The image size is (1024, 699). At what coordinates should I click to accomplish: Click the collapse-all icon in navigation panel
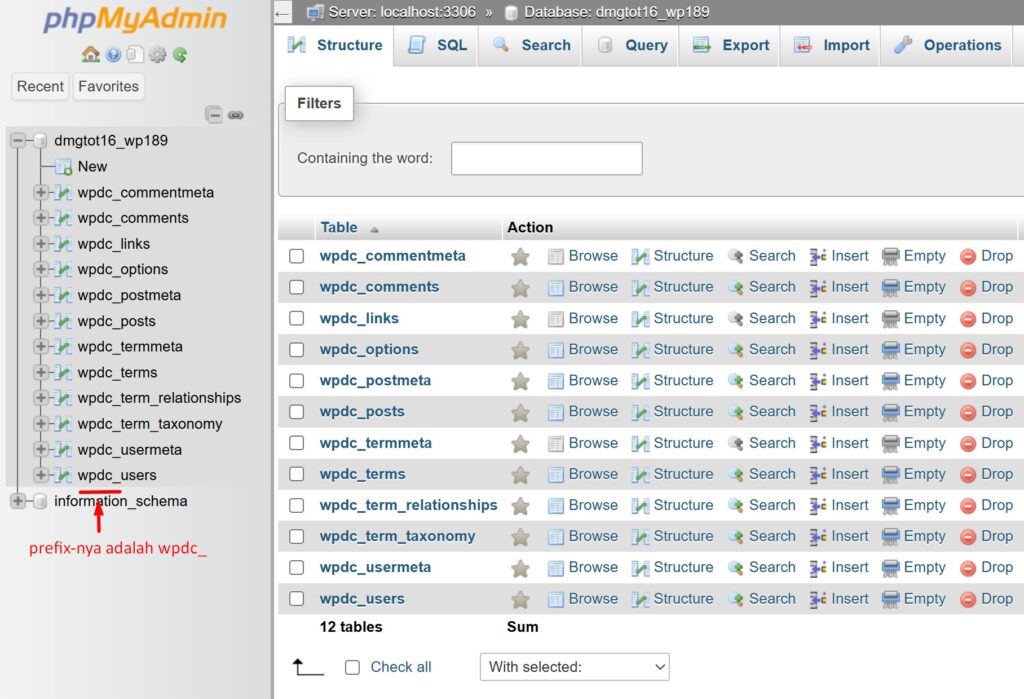pyautogui.click(x=214, y=115)
